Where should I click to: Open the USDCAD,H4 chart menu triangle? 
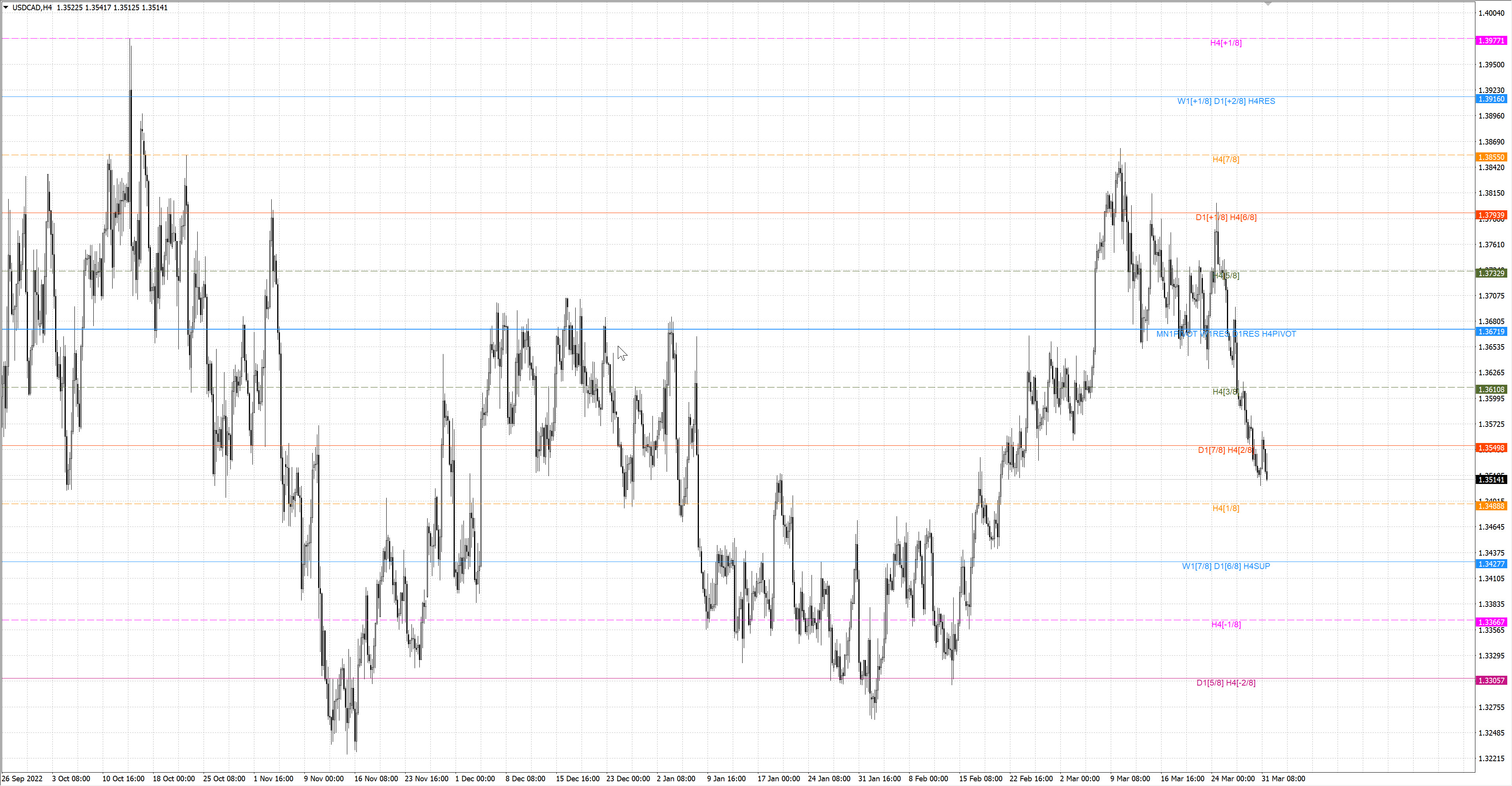point(6,7)
